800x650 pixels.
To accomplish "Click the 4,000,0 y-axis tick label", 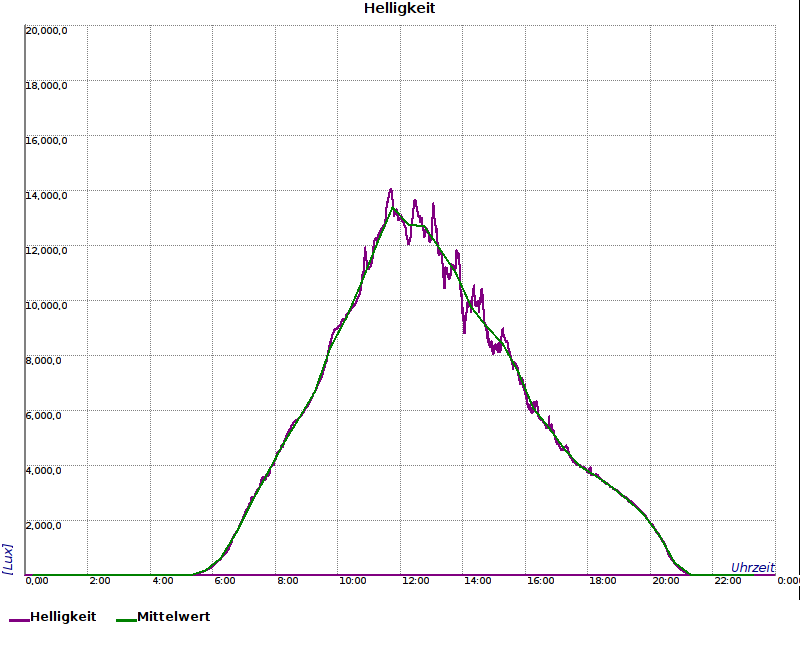I will click(43, 470).
